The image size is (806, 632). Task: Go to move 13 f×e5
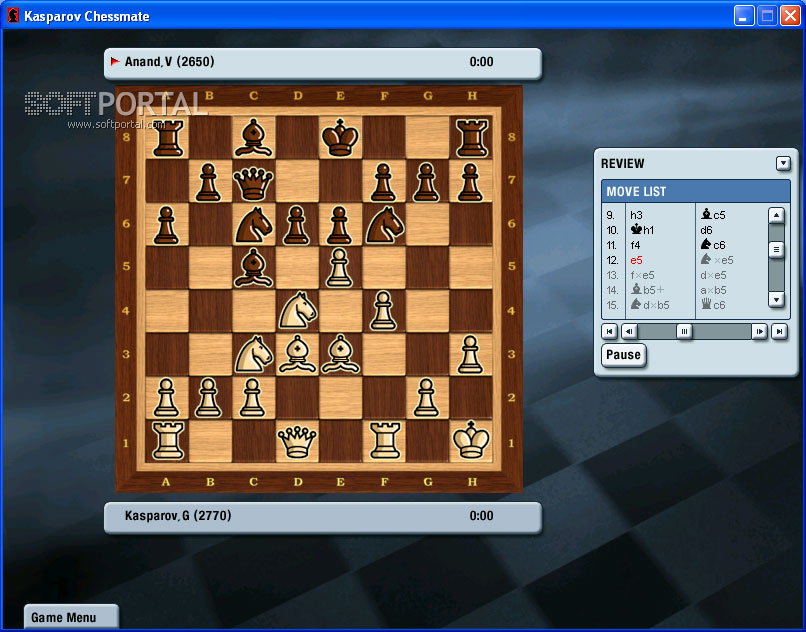(642, 275)
